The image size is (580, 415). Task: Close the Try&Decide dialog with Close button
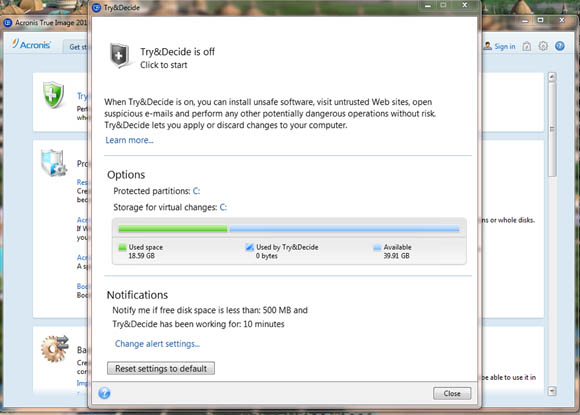(x=452, y=394)
